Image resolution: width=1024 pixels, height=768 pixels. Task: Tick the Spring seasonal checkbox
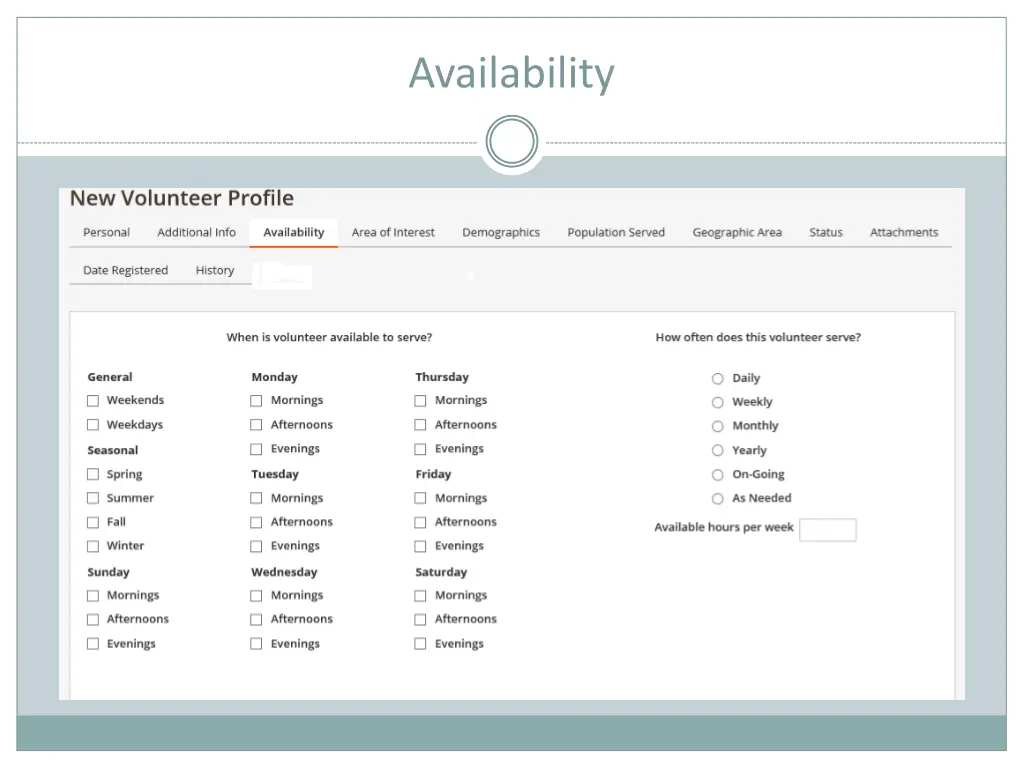coord(93,475)
